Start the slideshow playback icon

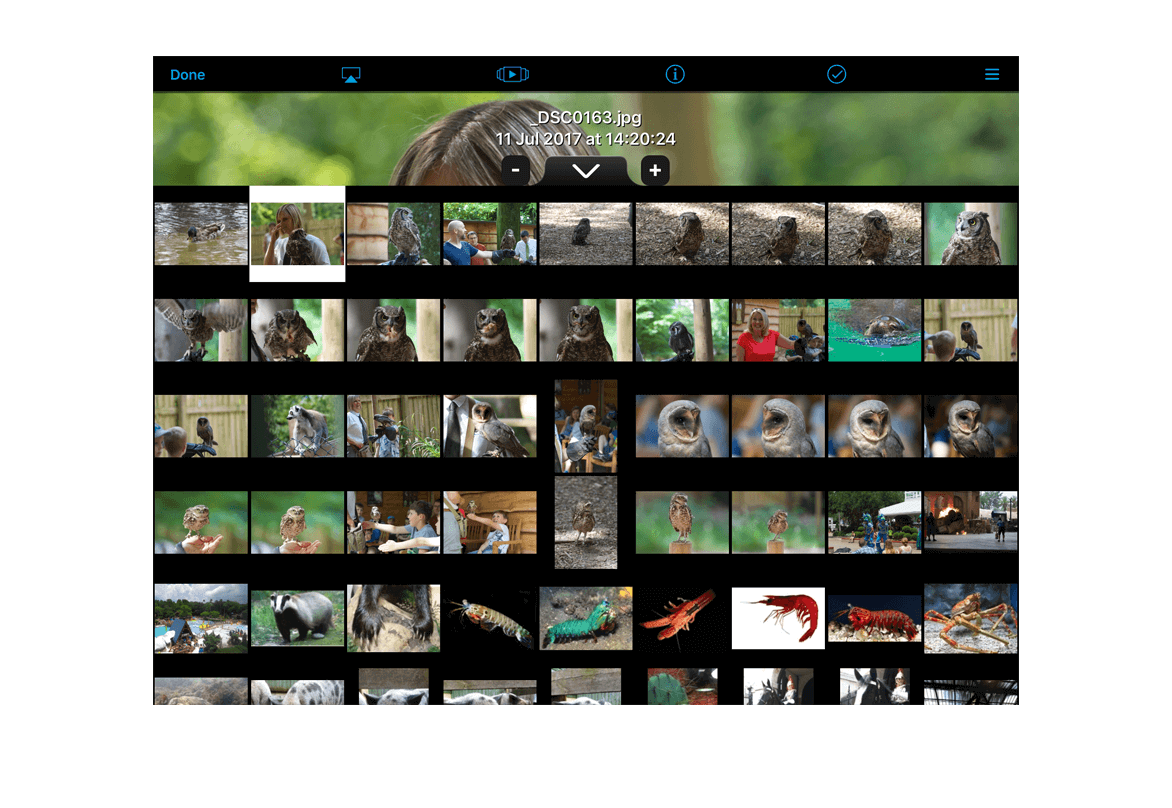[513, 74]
